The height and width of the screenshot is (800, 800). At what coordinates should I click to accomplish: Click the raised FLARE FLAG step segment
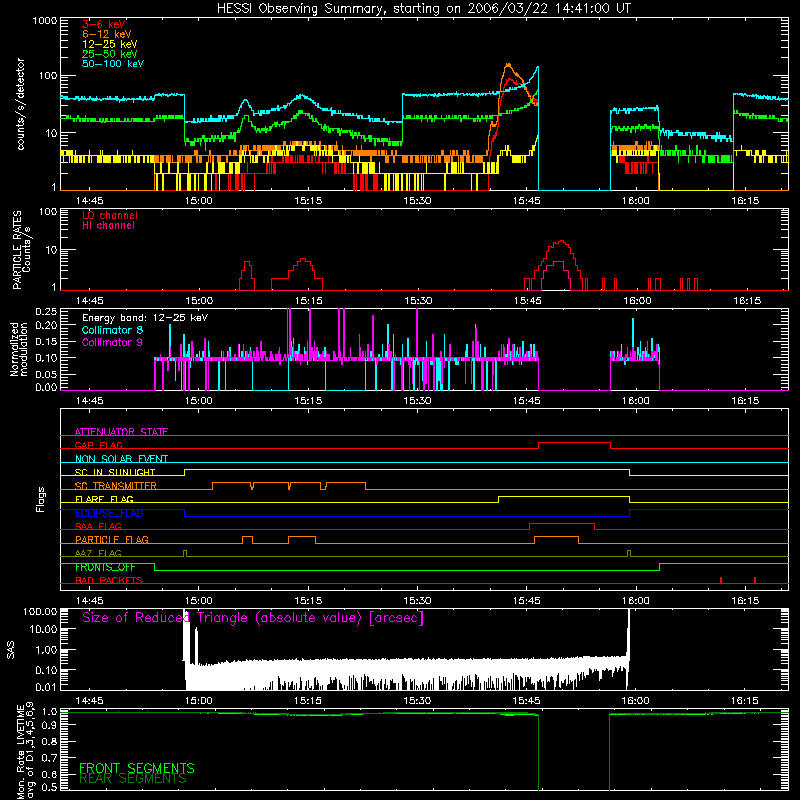564,496
